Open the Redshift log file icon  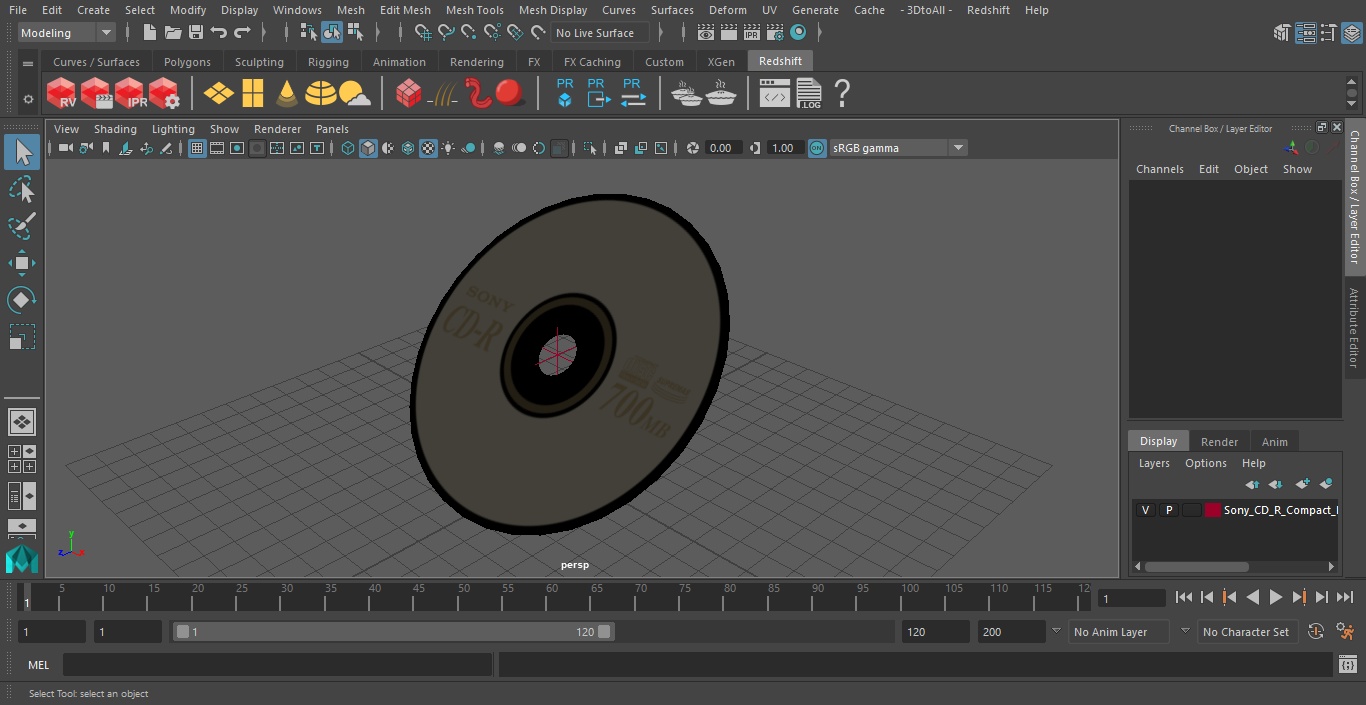pos(808,94)
